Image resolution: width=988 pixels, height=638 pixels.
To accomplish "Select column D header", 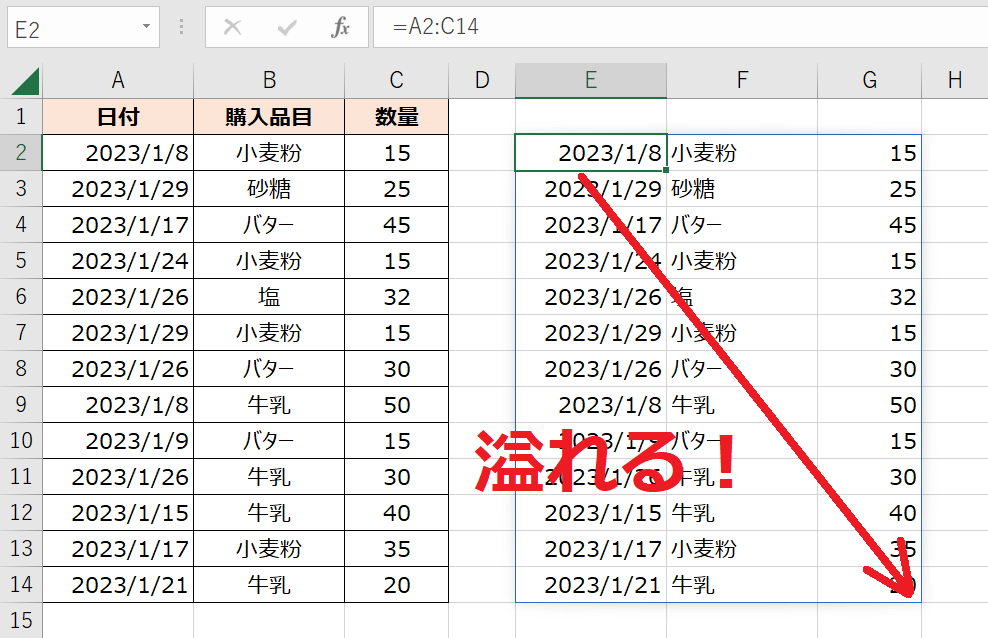I will (x=482, y=81).
